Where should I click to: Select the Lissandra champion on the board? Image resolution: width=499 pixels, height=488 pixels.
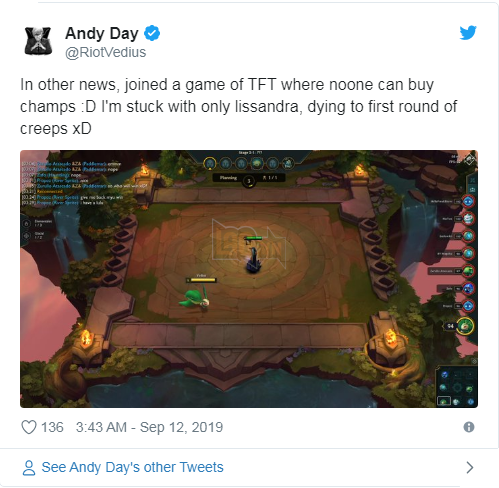coord(253,259)
